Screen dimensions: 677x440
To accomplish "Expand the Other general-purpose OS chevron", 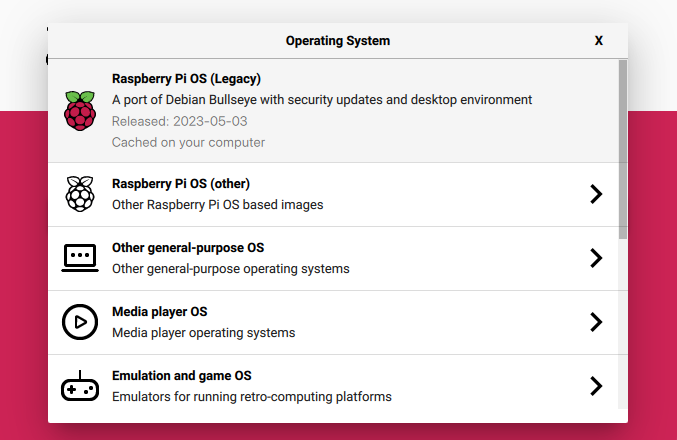I will tap(596, 258).
